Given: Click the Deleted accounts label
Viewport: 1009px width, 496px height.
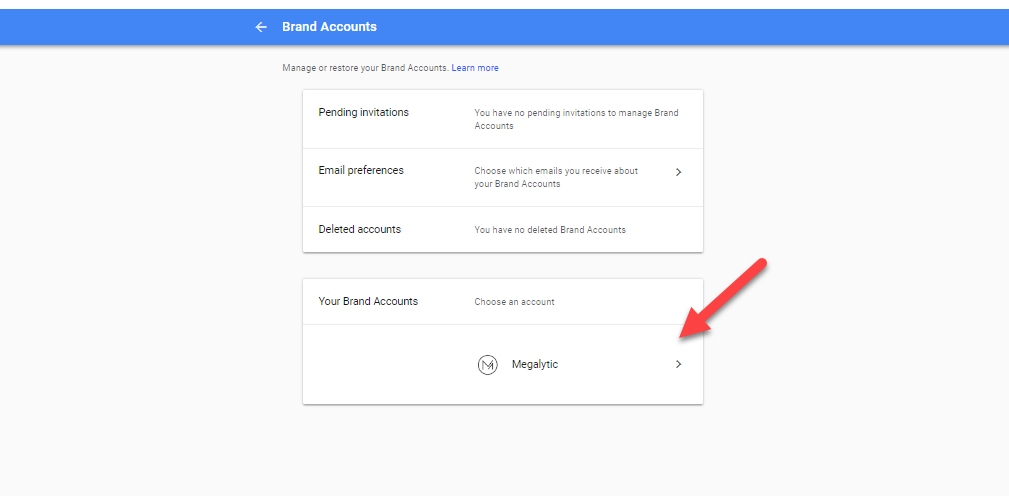Looking at the screenshot, I should pyautogui.click(x=359, y=229).
